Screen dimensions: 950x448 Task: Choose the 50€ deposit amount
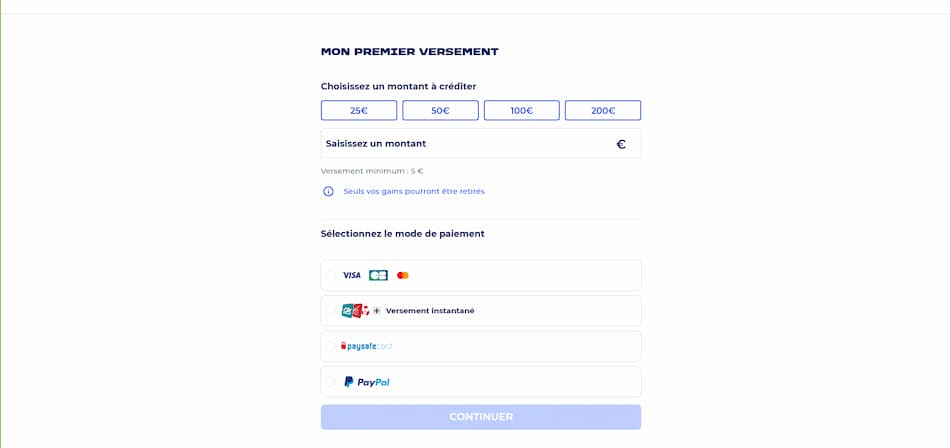440,110
